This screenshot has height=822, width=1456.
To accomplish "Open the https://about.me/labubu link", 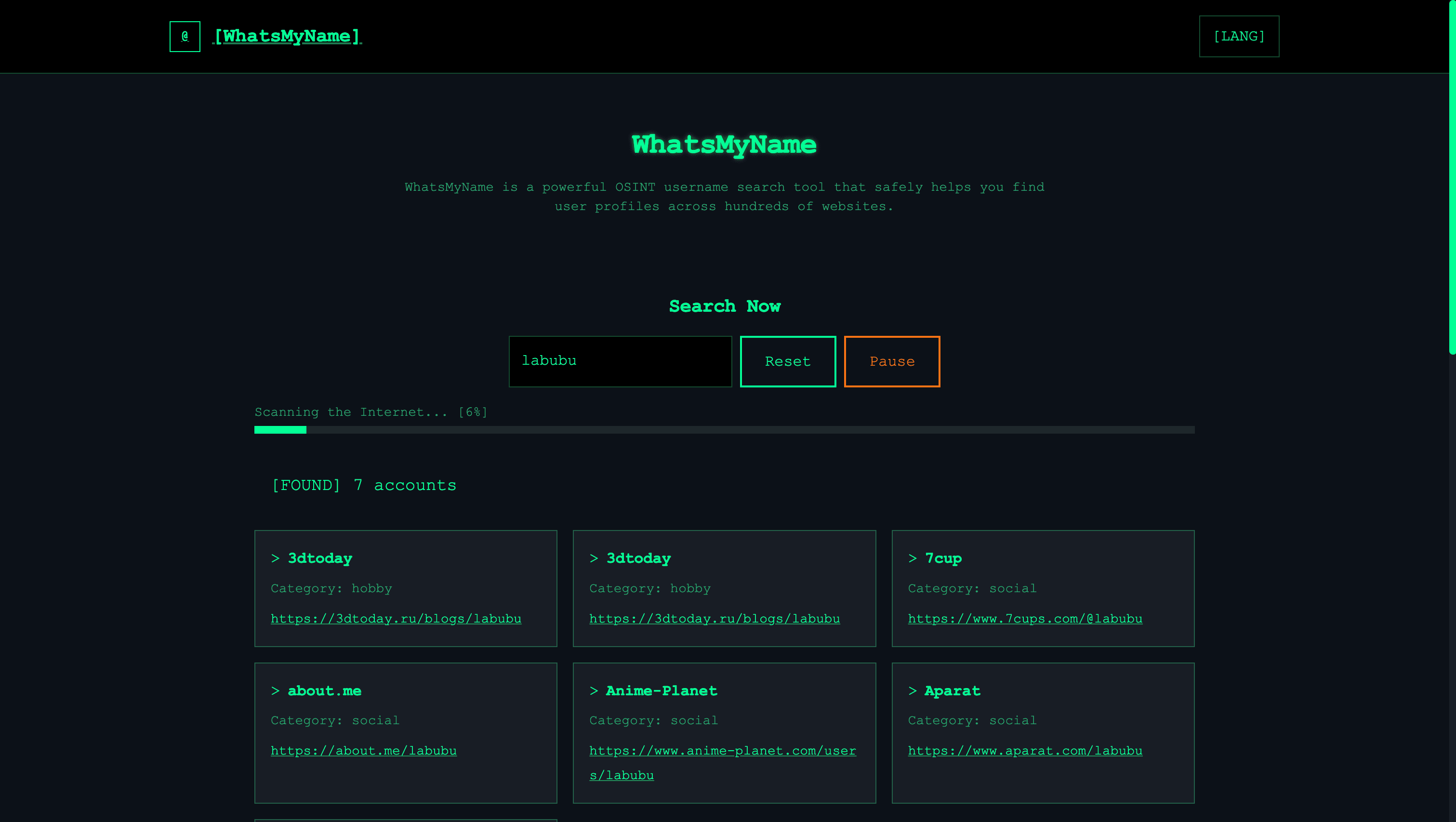I will click(x=363, y=751).
